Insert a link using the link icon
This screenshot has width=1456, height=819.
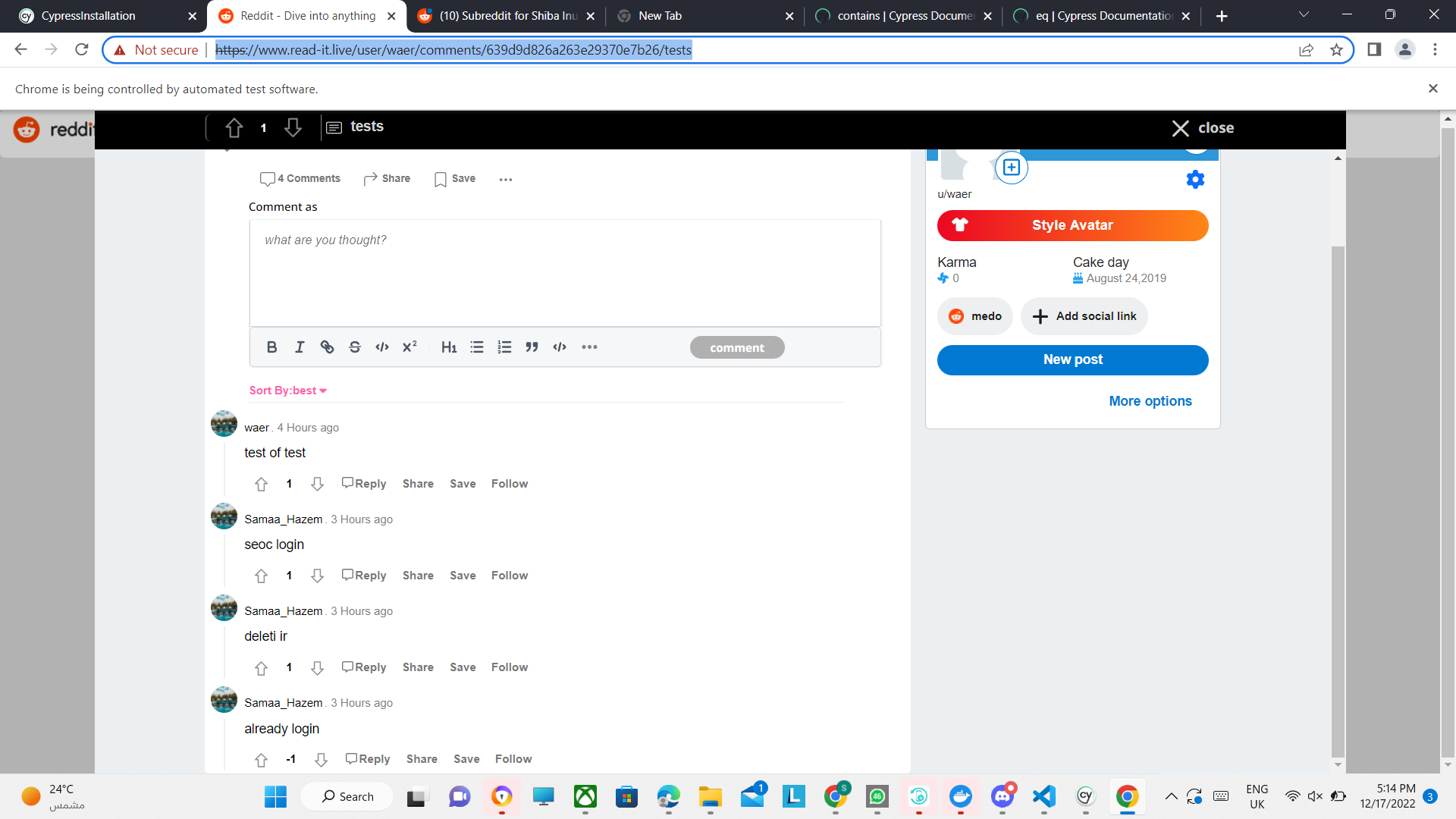(x=327, y=347)
